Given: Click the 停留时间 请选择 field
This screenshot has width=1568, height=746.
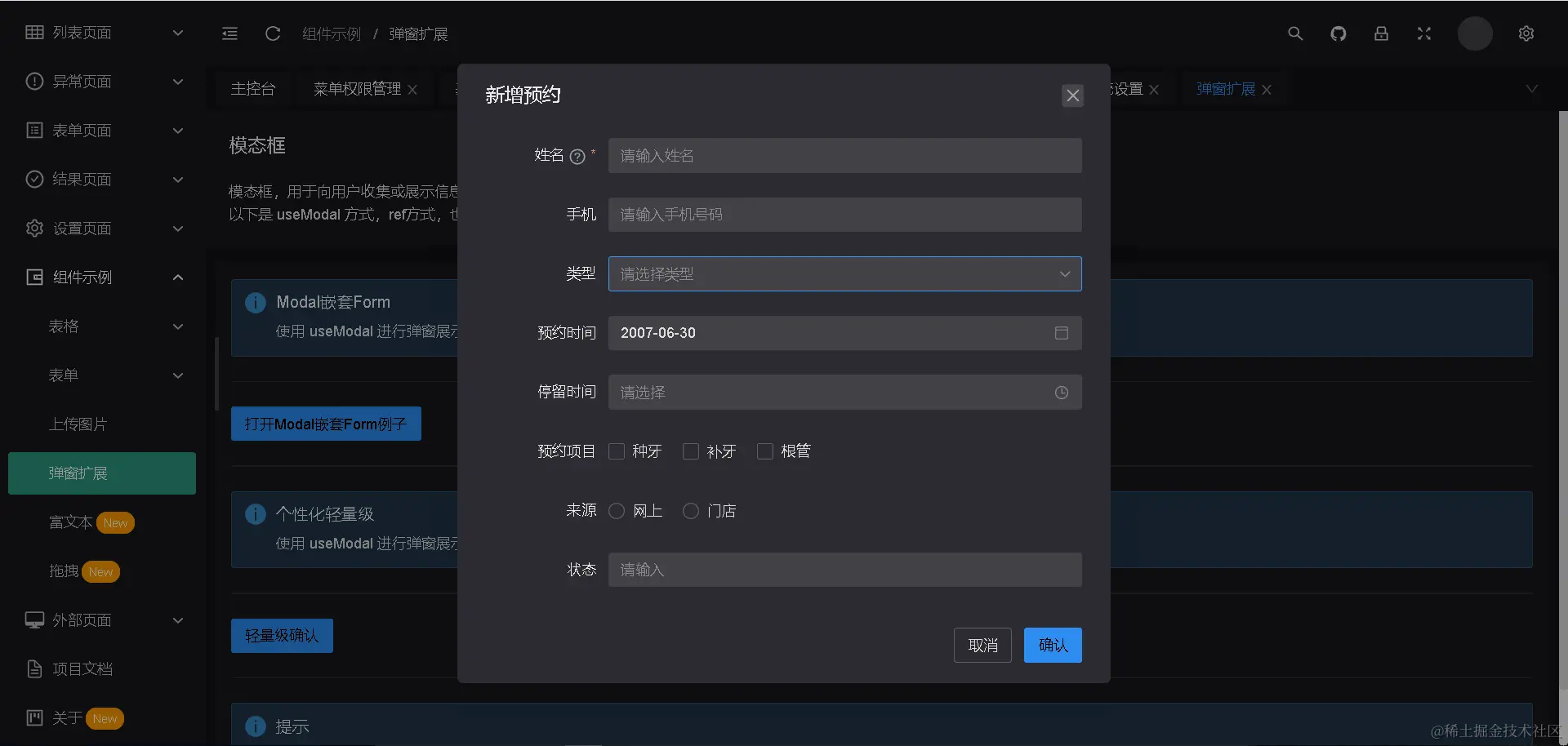Looking at the screenshot, I should coord(845,393).
